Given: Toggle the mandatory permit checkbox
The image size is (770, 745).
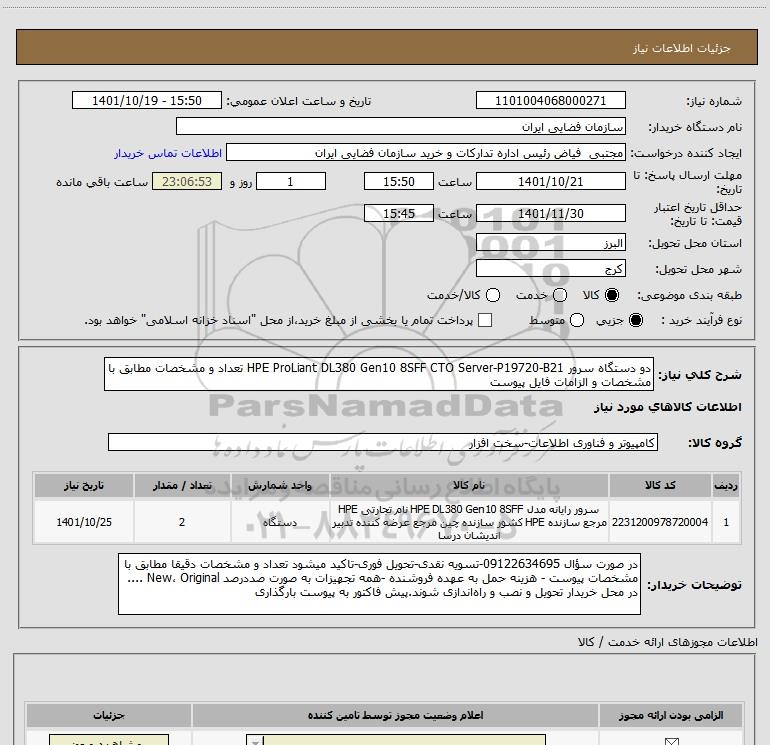Looking at the screenshot, I should tap(671, 741).
